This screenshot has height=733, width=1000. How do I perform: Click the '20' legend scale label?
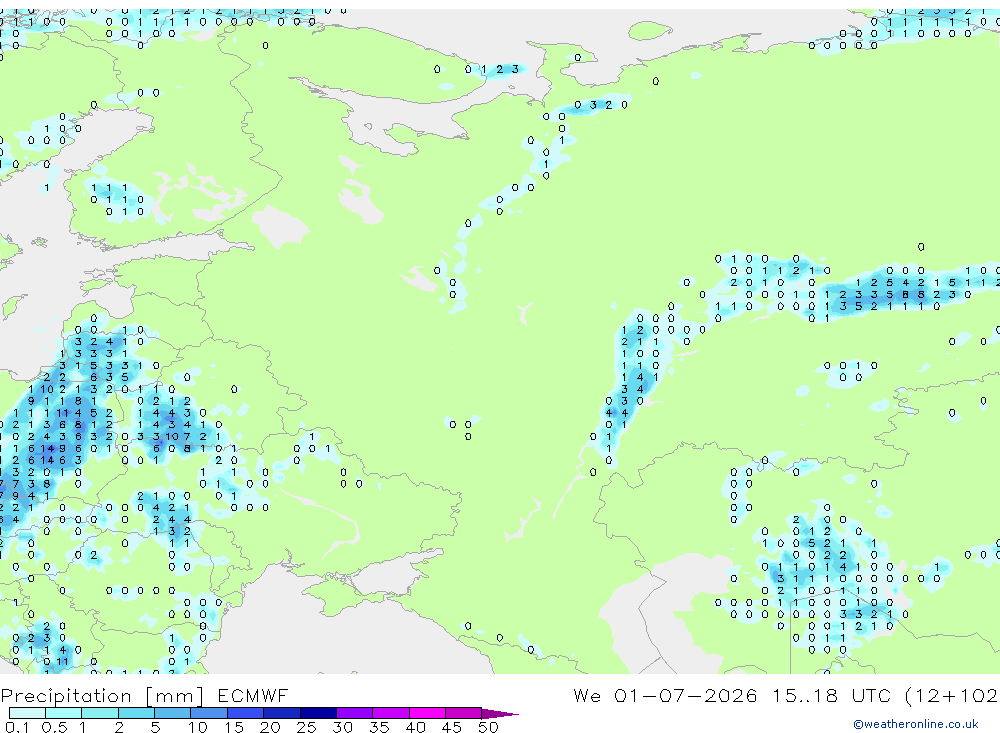[270, 727]
